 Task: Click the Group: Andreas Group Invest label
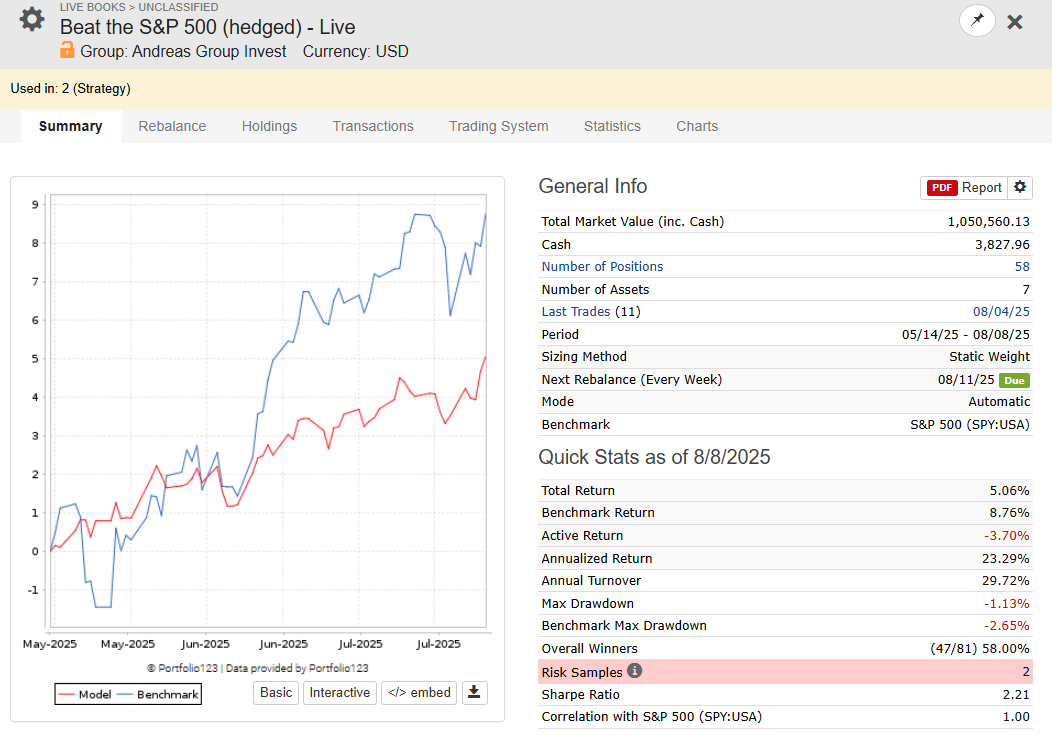pyautogui.click(x=183, y=52)
